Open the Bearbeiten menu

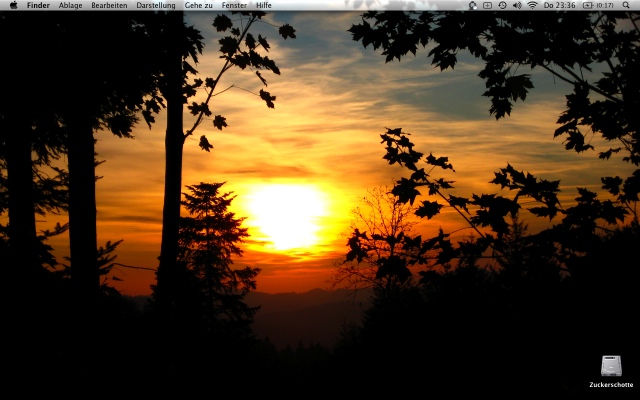(x=109, y=5)
